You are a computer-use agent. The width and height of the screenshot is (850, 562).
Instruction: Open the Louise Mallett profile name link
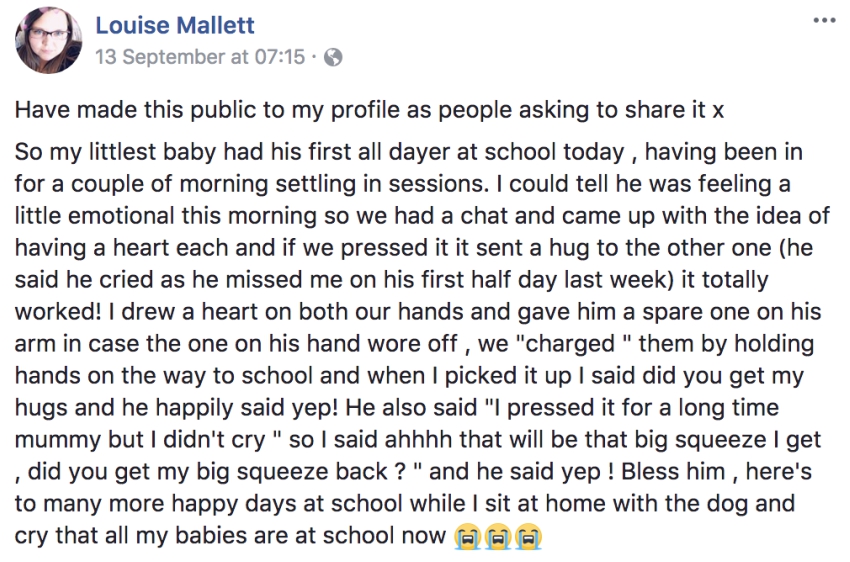175,25
